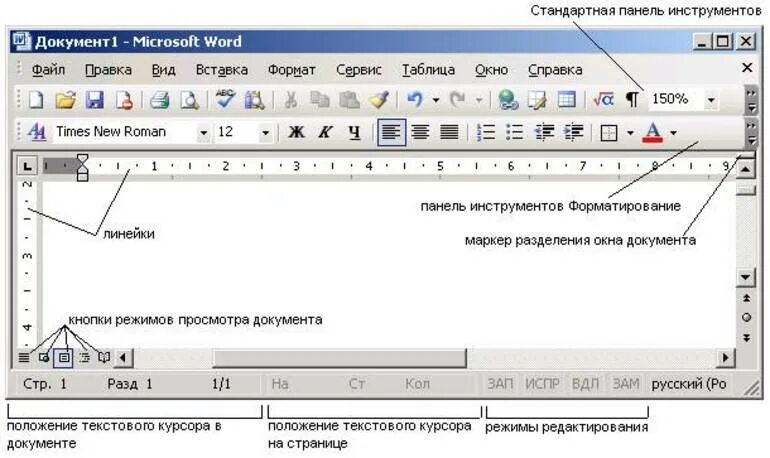Click ЗАП macro recording status indicator

pyautogui.click(x=500, y=383)
